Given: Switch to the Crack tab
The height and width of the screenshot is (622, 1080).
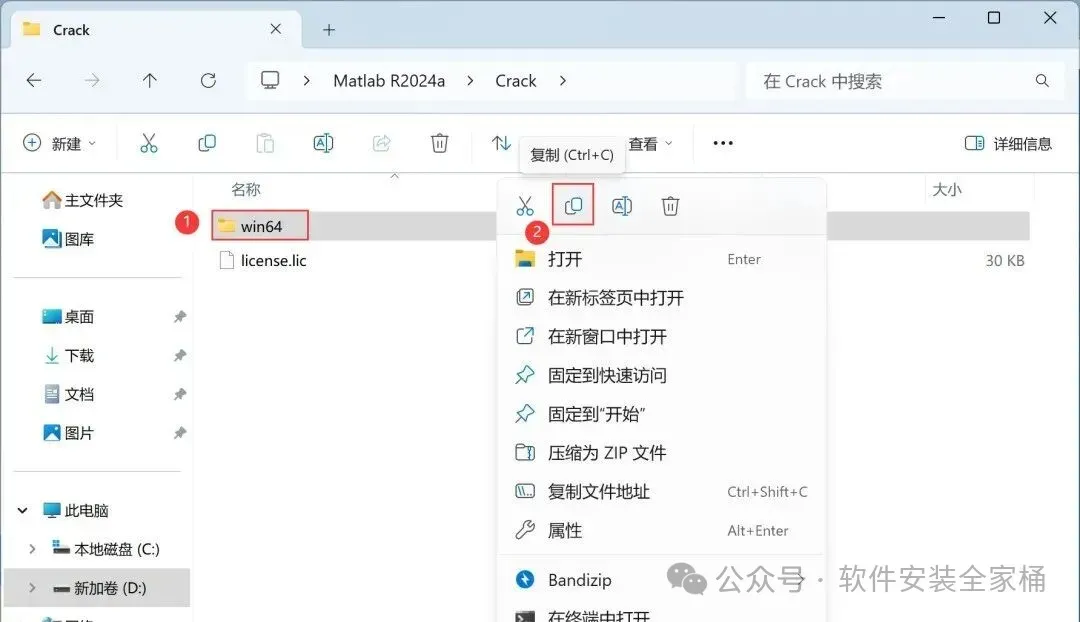Looking at the screenshot, I should (x=156, y=30).
